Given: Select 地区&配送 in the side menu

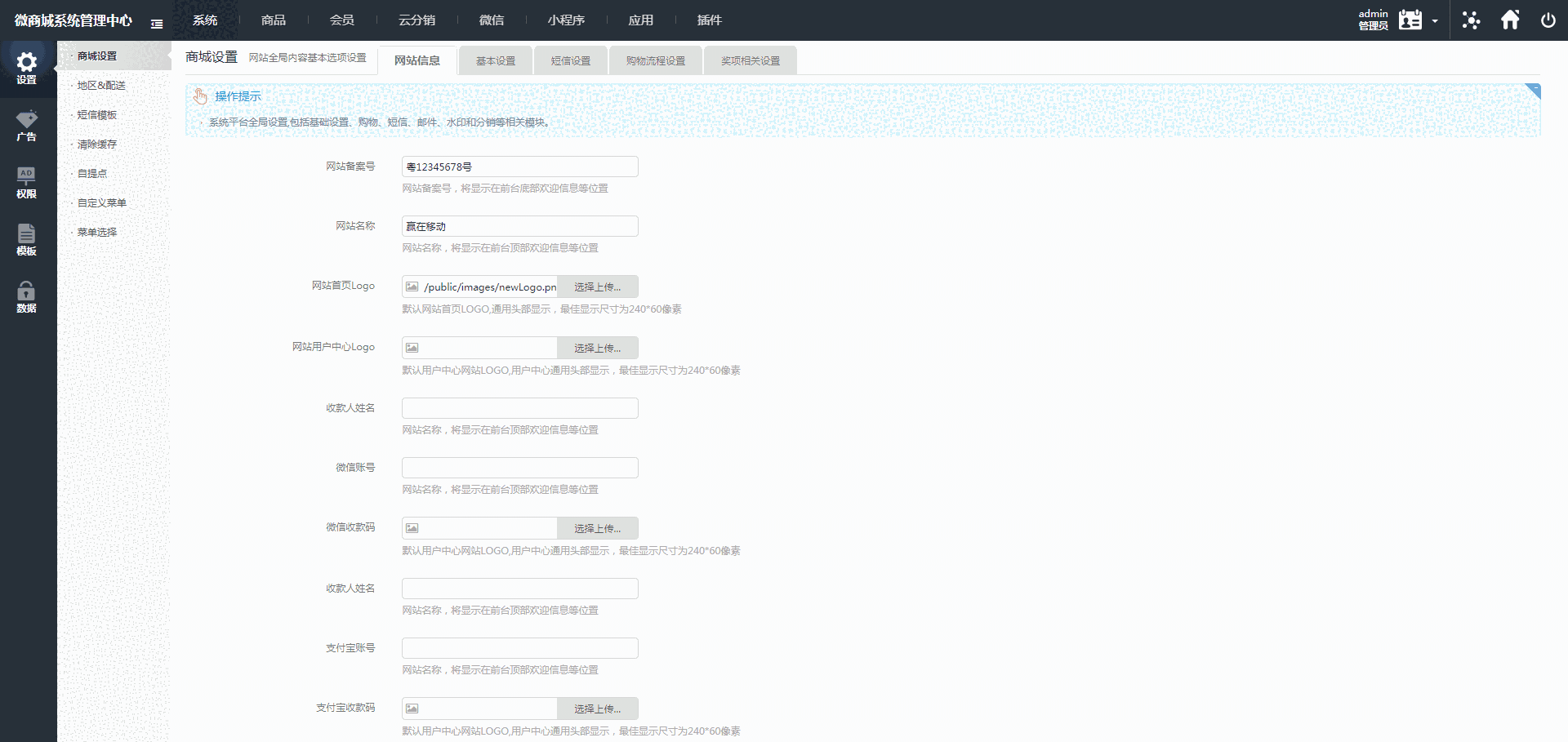Looking at the screenshot, I should 114,85.
